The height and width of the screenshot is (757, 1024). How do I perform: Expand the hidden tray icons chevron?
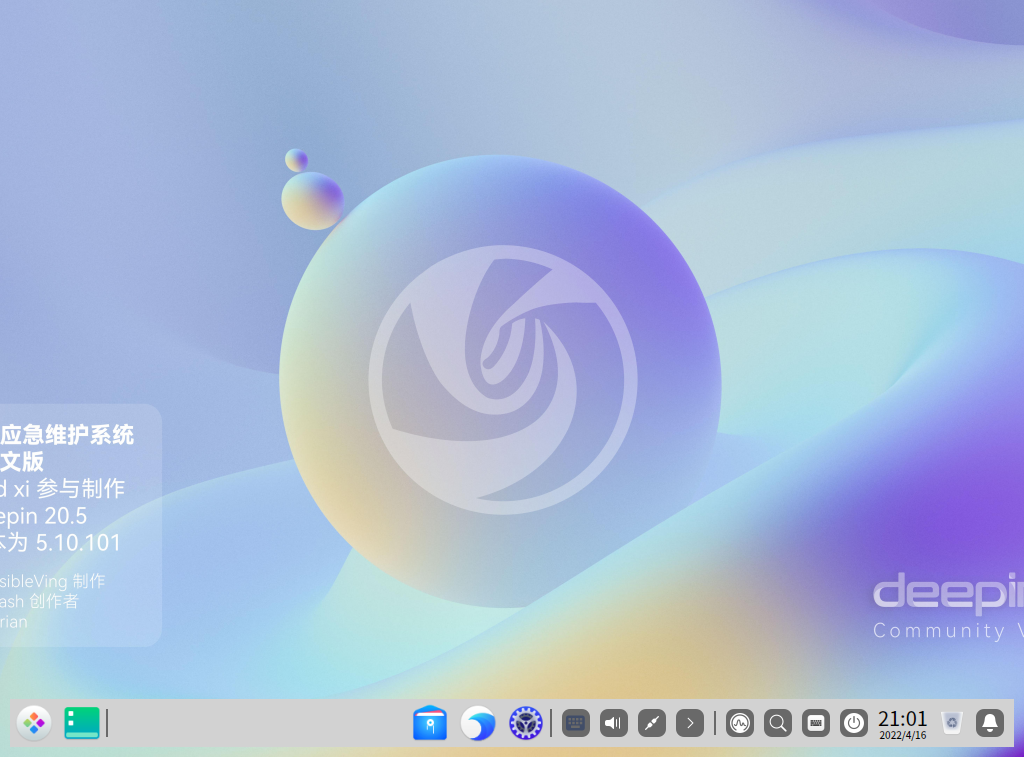[x=689, y=722]
